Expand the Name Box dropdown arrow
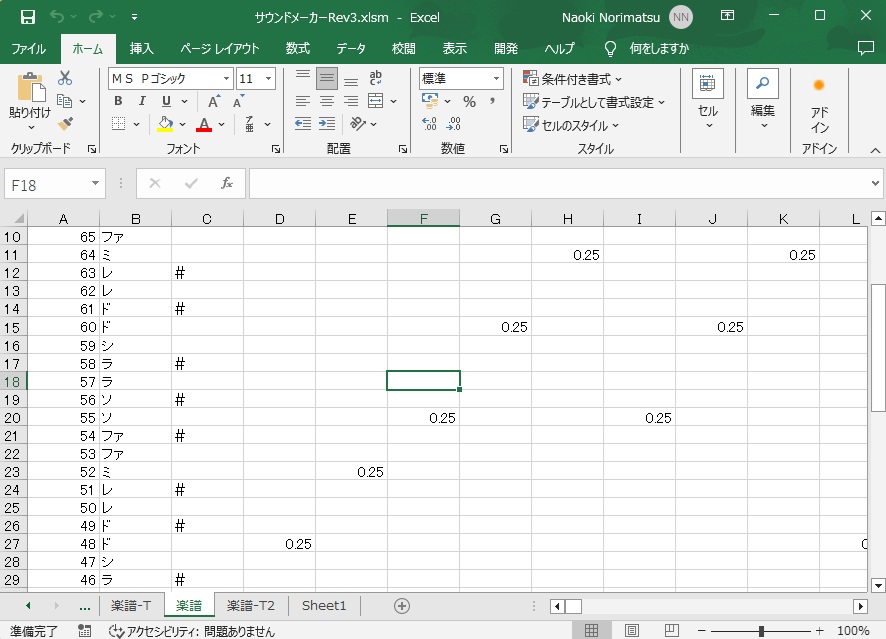The height and width of the screenshot is (639, 886). point(96,184)
